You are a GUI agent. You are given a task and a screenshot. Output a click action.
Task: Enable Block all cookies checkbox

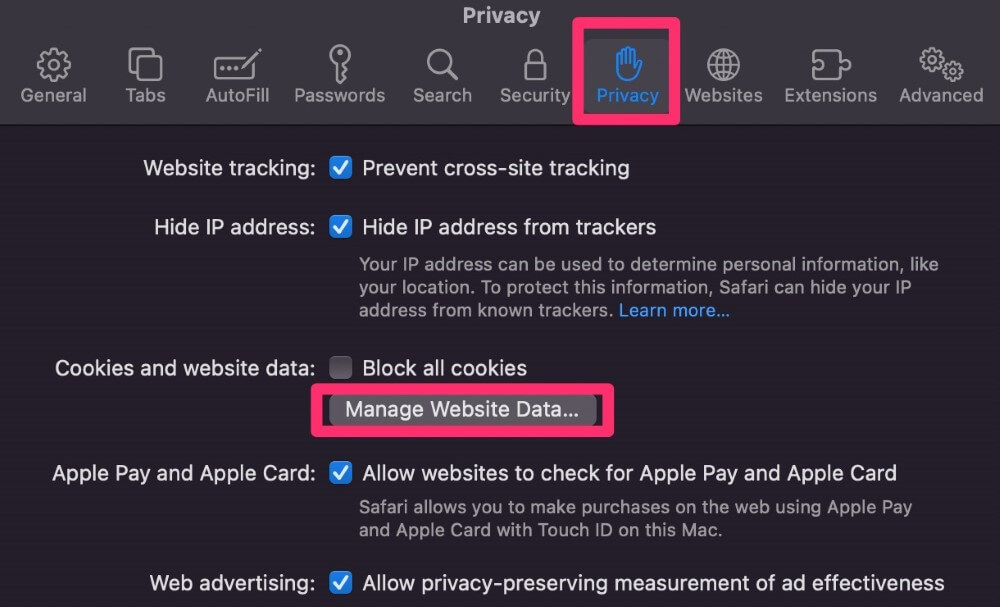pos(341,368)
